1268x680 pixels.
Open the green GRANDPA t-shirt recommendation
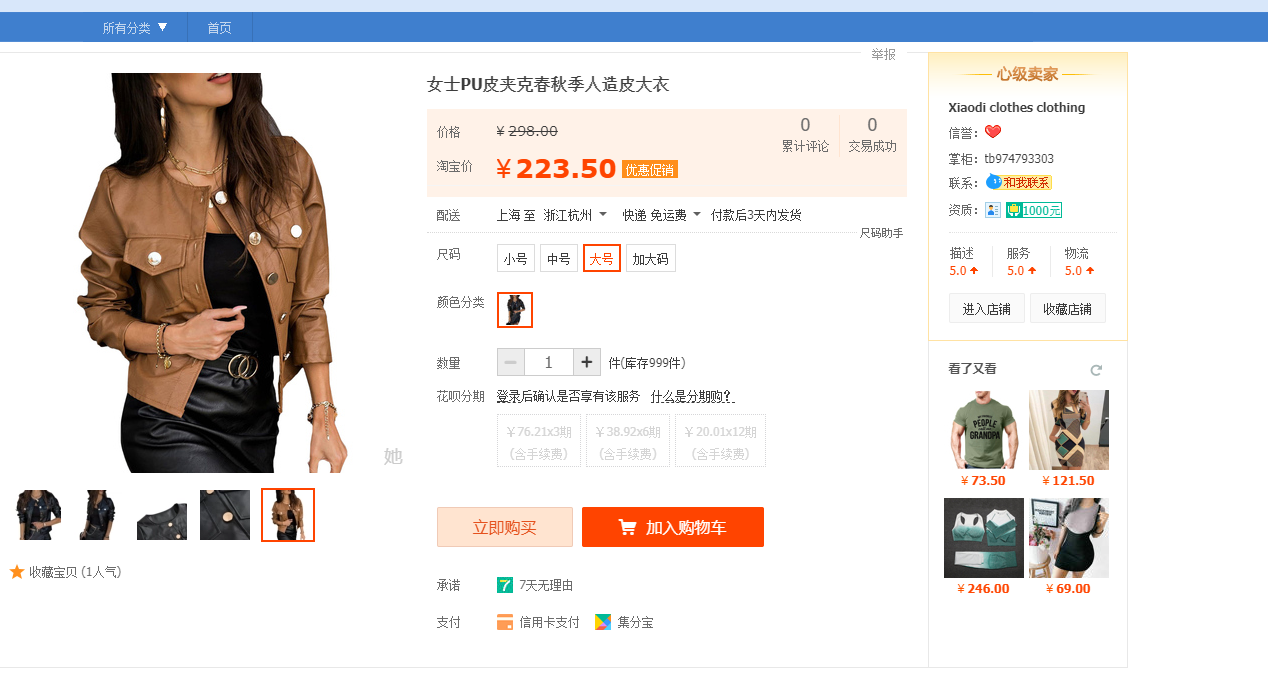pyautogui.click(x=984, y=430)
